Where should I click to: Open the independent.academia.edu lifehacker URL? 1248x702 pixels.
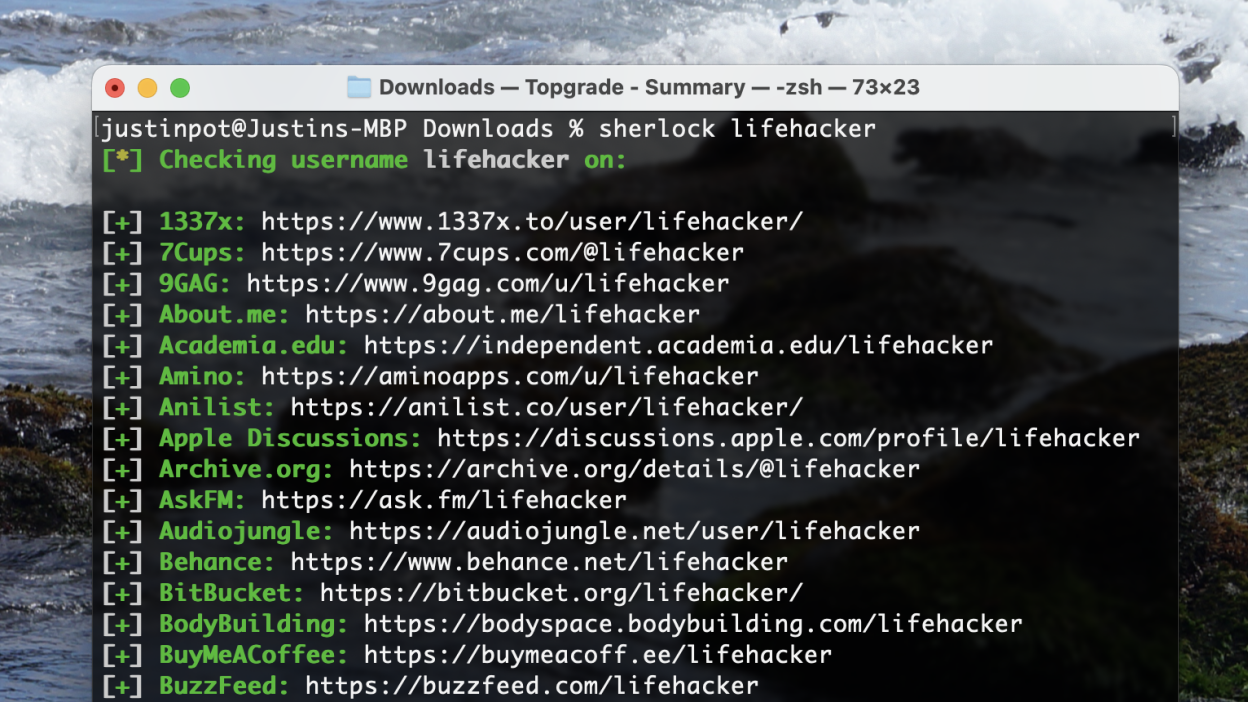point(678,346)
